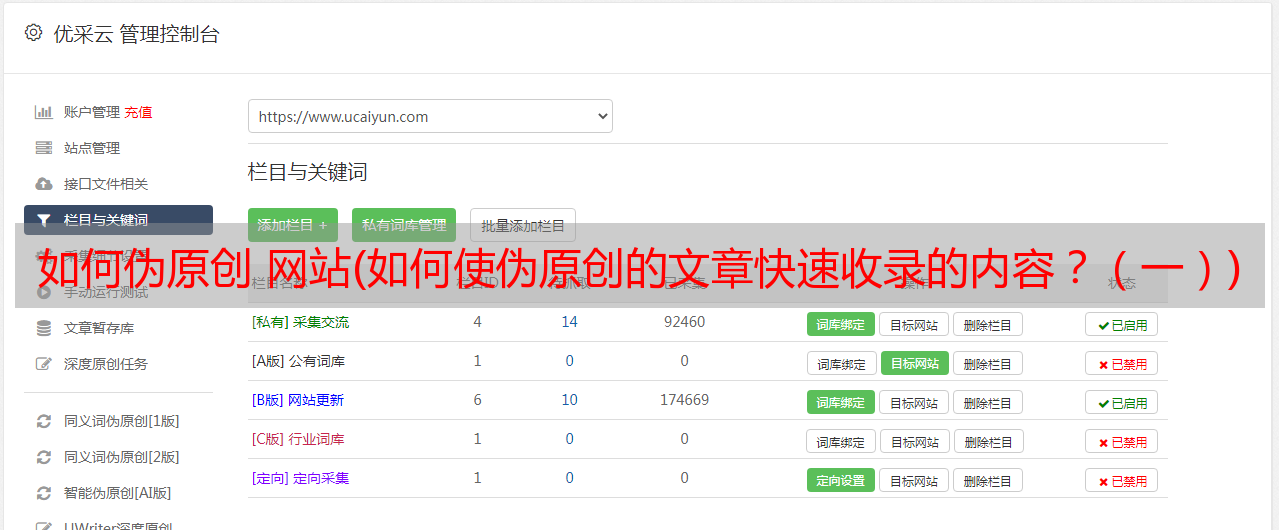Screen dimensions: 1279x530
Task: Click 删除栏目 in the 网站更新 row
Action: 987,402
